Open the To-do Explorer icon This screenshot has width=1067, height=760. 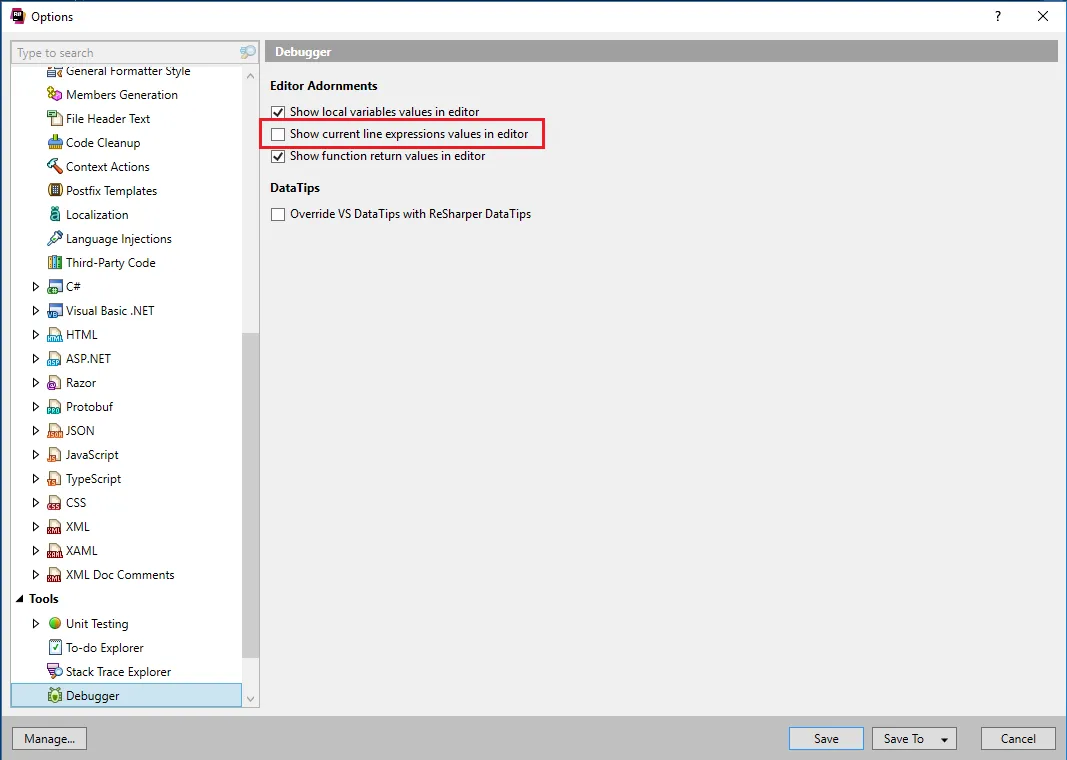point(54,647)
